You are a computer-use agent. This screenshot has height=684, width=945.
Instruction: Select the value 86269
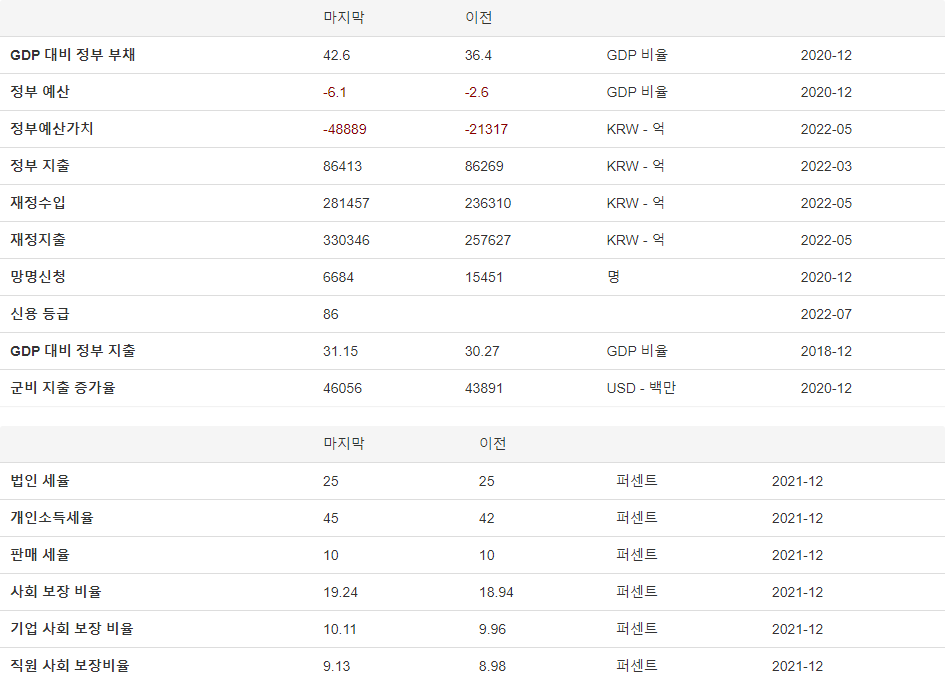click(484, 166)
